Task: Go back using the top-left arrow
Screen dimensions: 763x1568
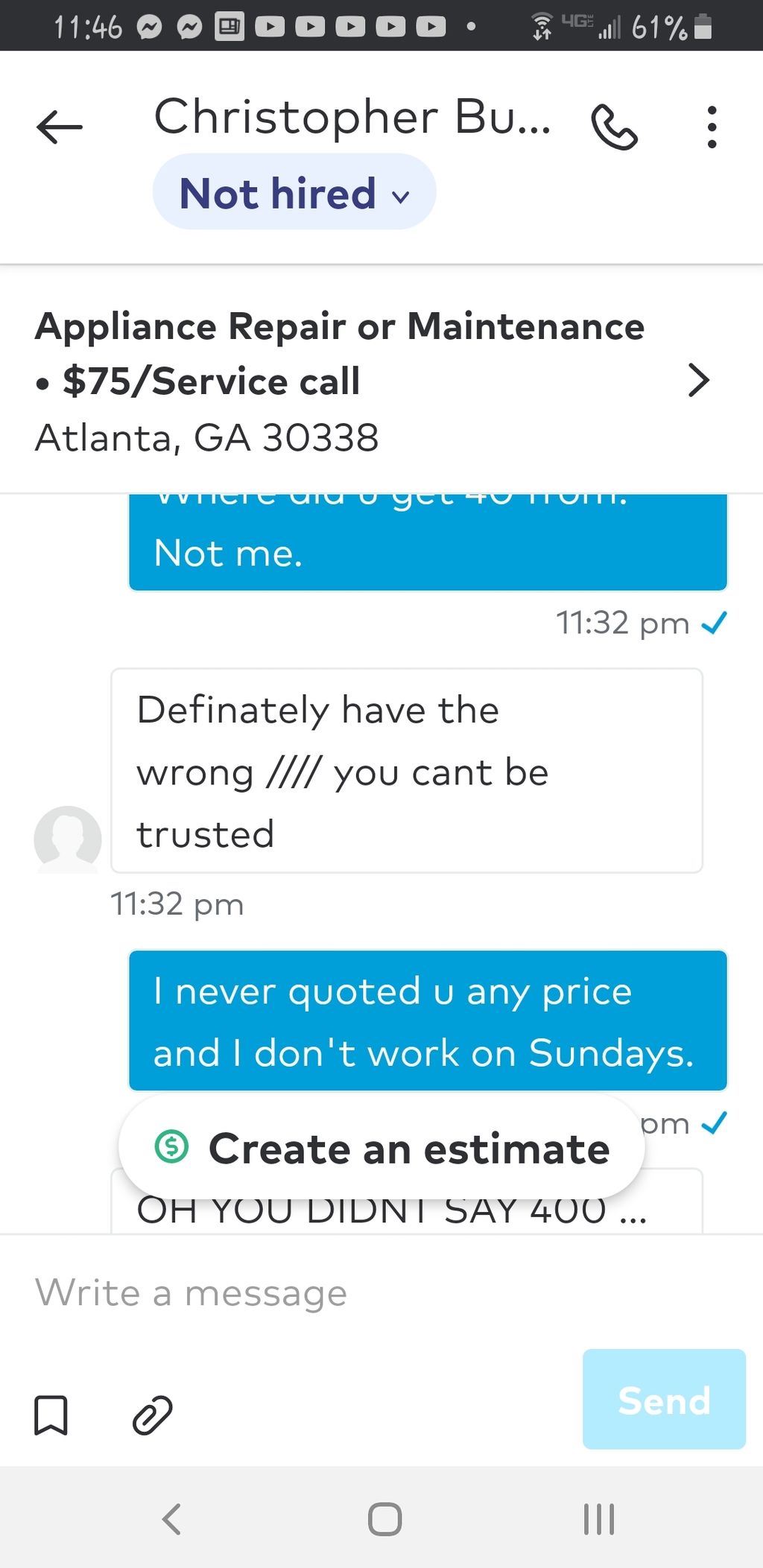Action: coord(60,127)
